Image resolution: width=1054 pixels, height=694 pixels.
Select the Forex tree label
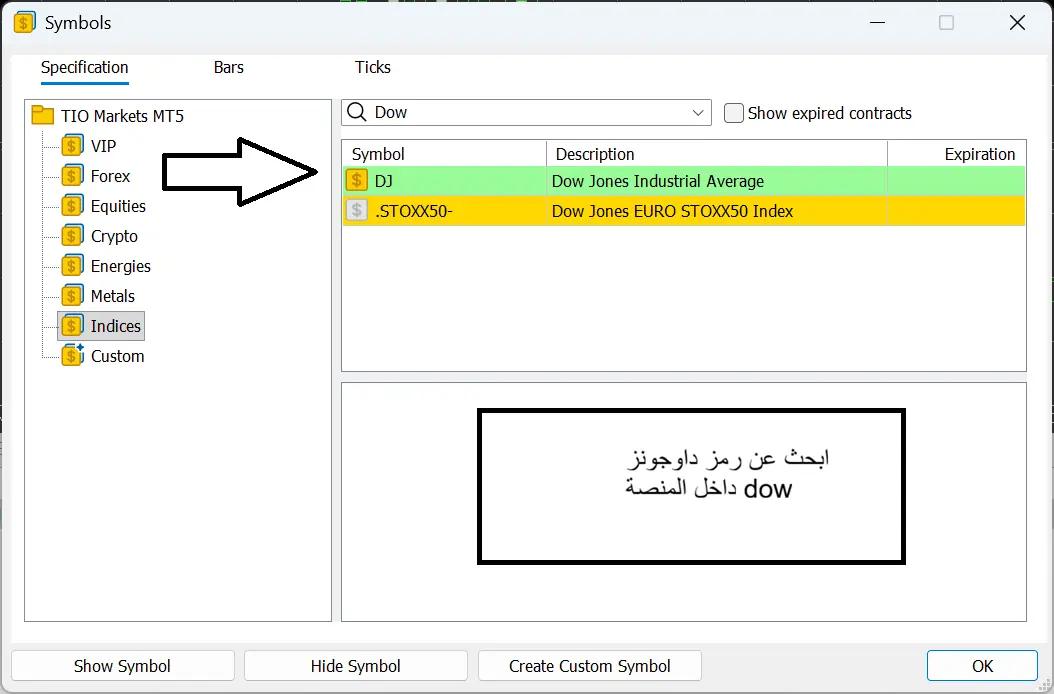(110, 176)
